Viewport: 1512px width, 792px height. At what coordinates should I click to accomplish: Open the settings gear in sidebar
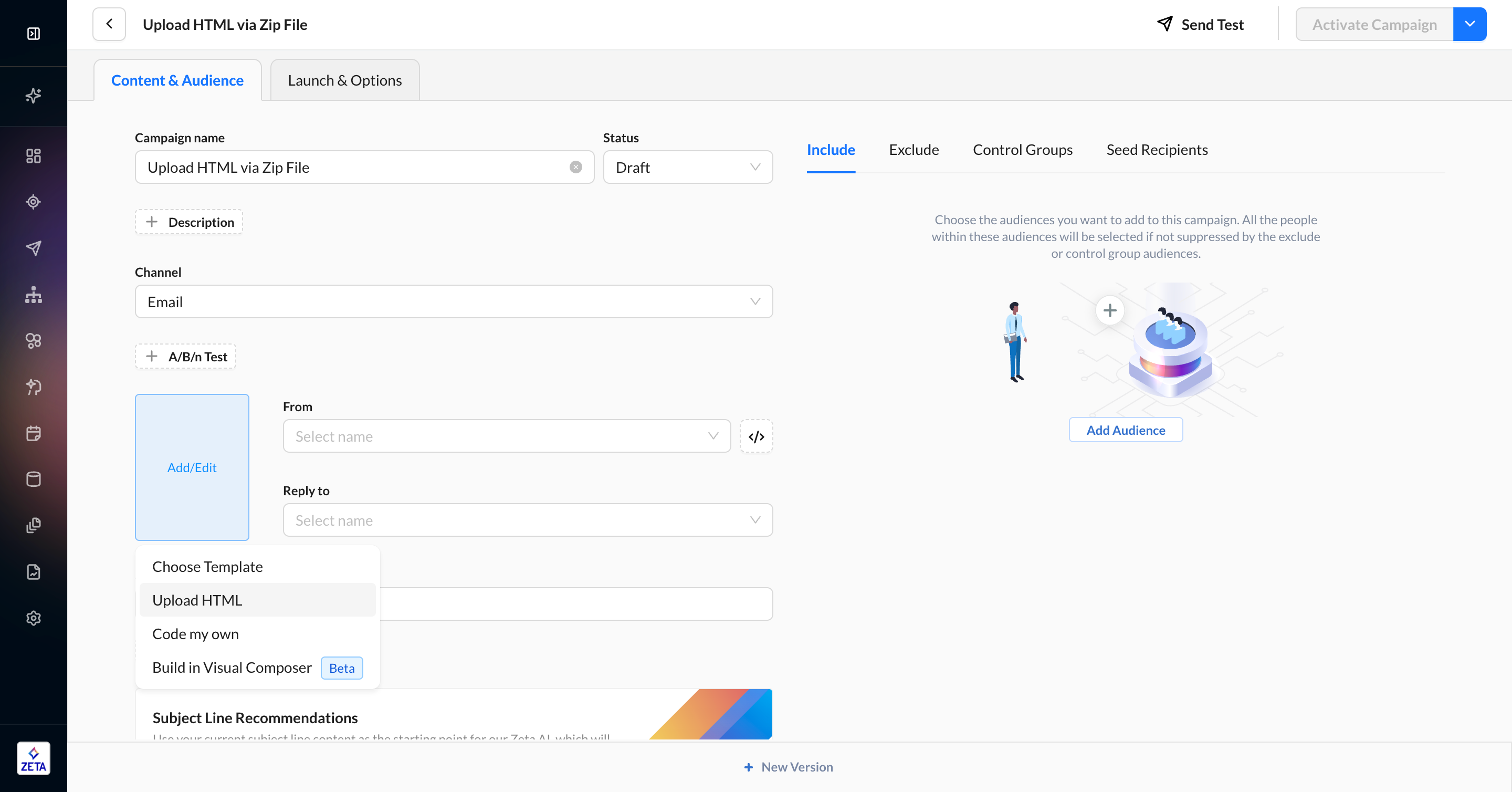point(34,618)
